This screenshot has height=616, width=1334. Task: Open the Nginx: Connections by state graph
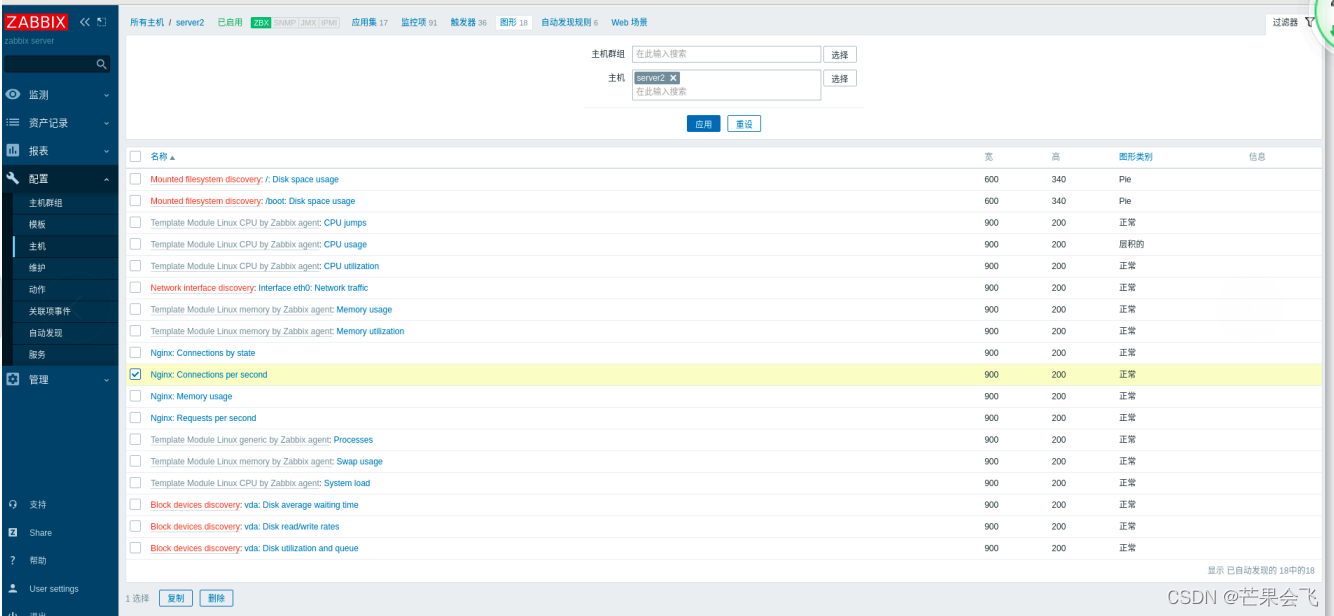pos(203,353)
